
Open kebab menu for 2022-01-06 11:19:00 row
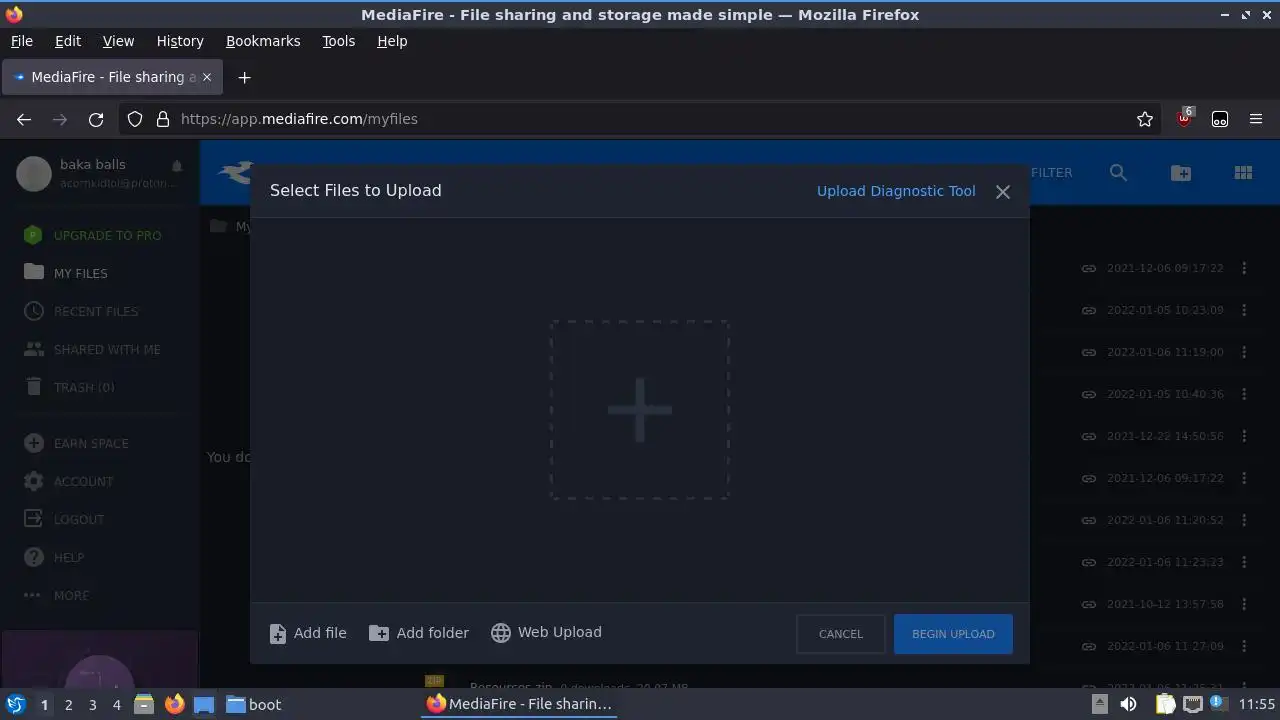pyautogui.click(x=1244, y=352)
